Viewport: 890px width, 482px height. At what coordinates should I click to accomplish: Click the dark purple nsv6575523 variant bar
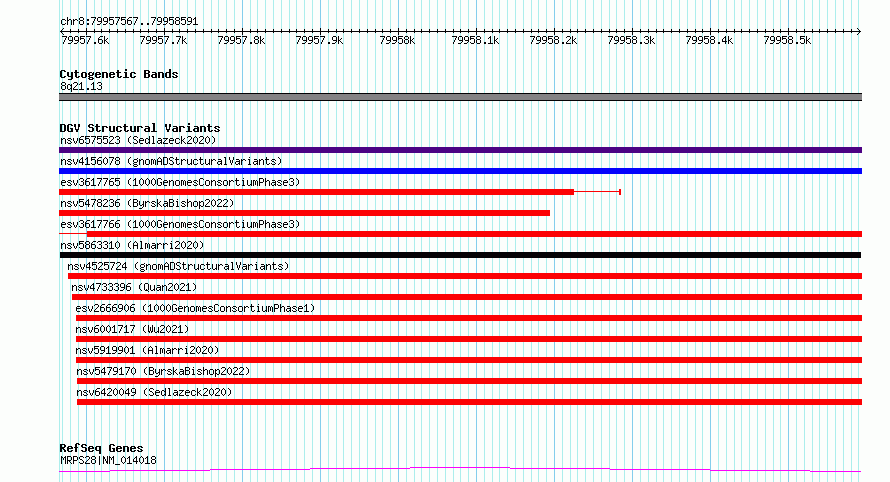click(460, 150)
